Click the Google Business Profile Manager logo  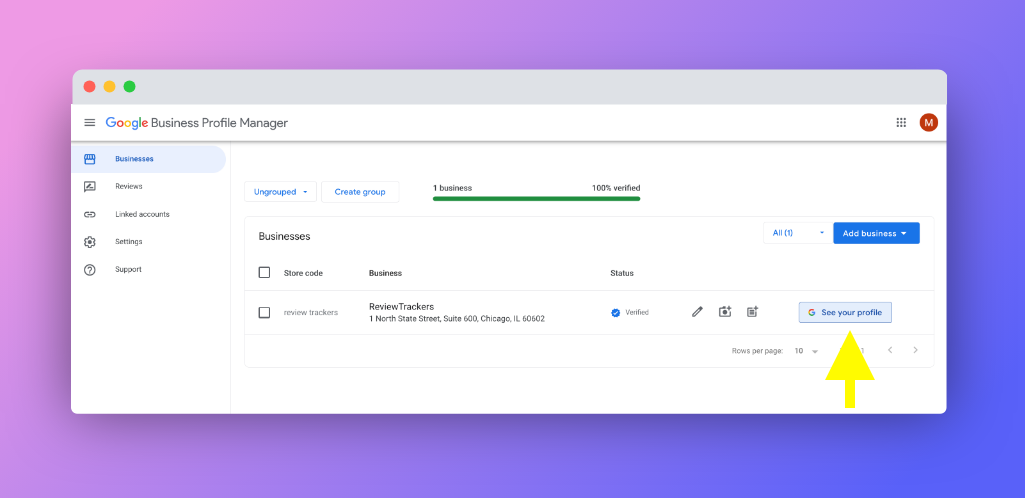pos(197,123)
